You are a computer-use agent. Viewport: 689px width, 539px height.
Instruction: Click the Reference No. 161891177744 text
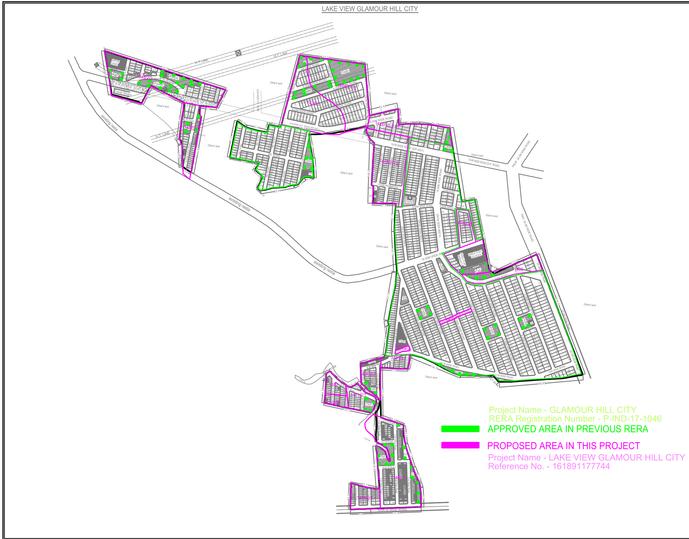535,466
